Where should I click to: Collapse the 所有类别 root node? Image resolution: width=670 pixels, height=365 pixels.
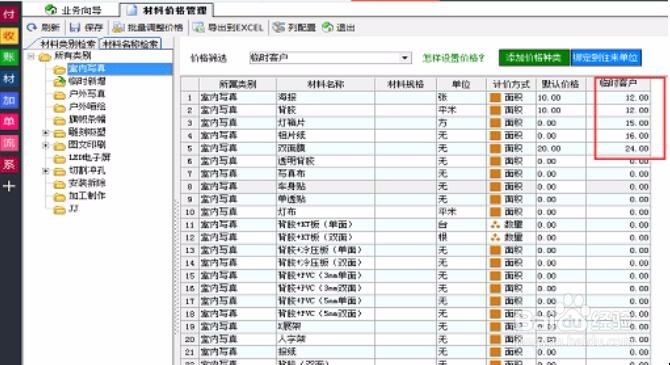click(31, 56)
